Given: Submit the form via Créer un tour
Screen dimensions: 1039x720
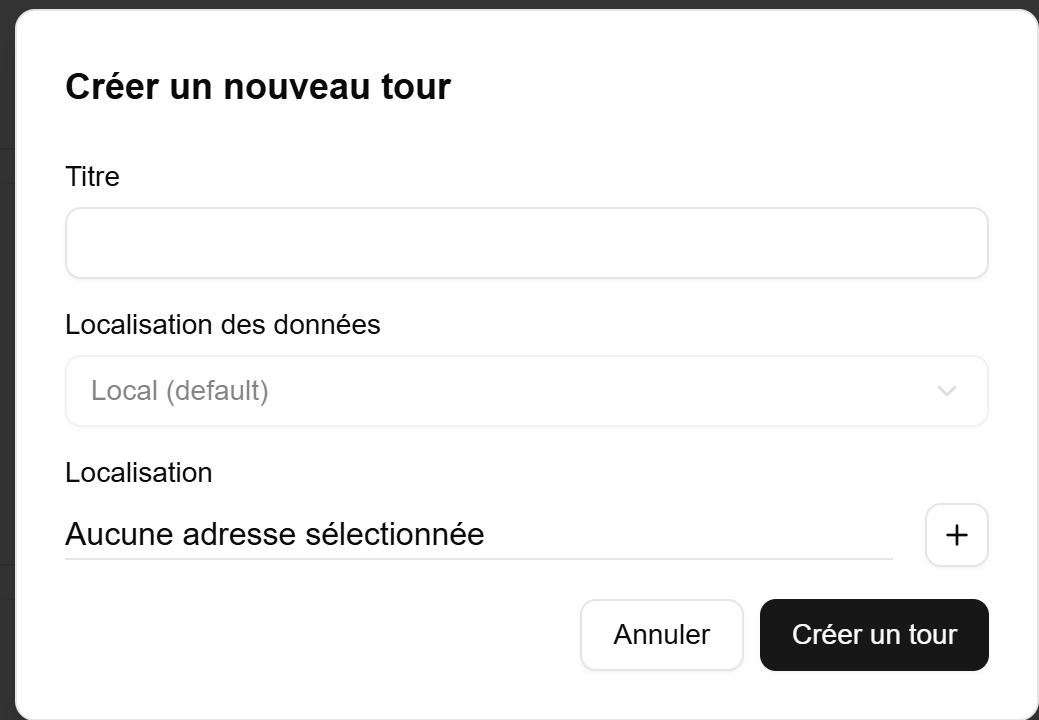Looking at the screenshot, I should pyautogui.click(x=874, y=635).
